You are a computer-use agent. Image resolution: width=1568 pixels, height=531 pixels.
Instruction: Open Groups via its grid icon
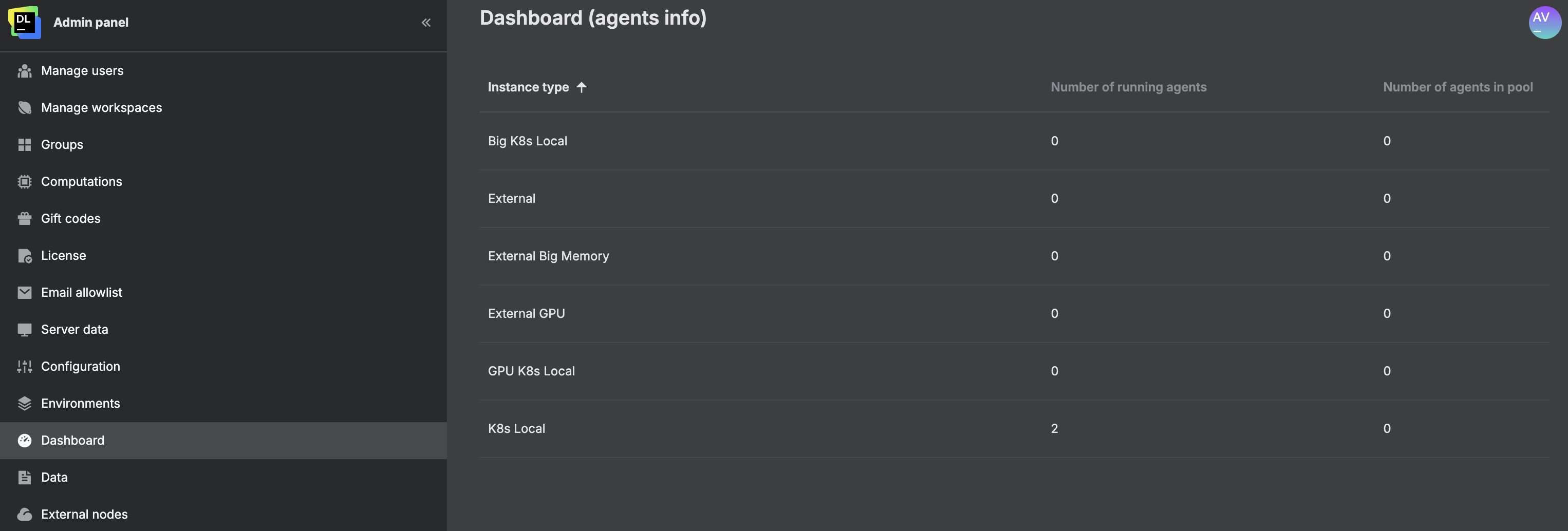click(x=24, y=145)
